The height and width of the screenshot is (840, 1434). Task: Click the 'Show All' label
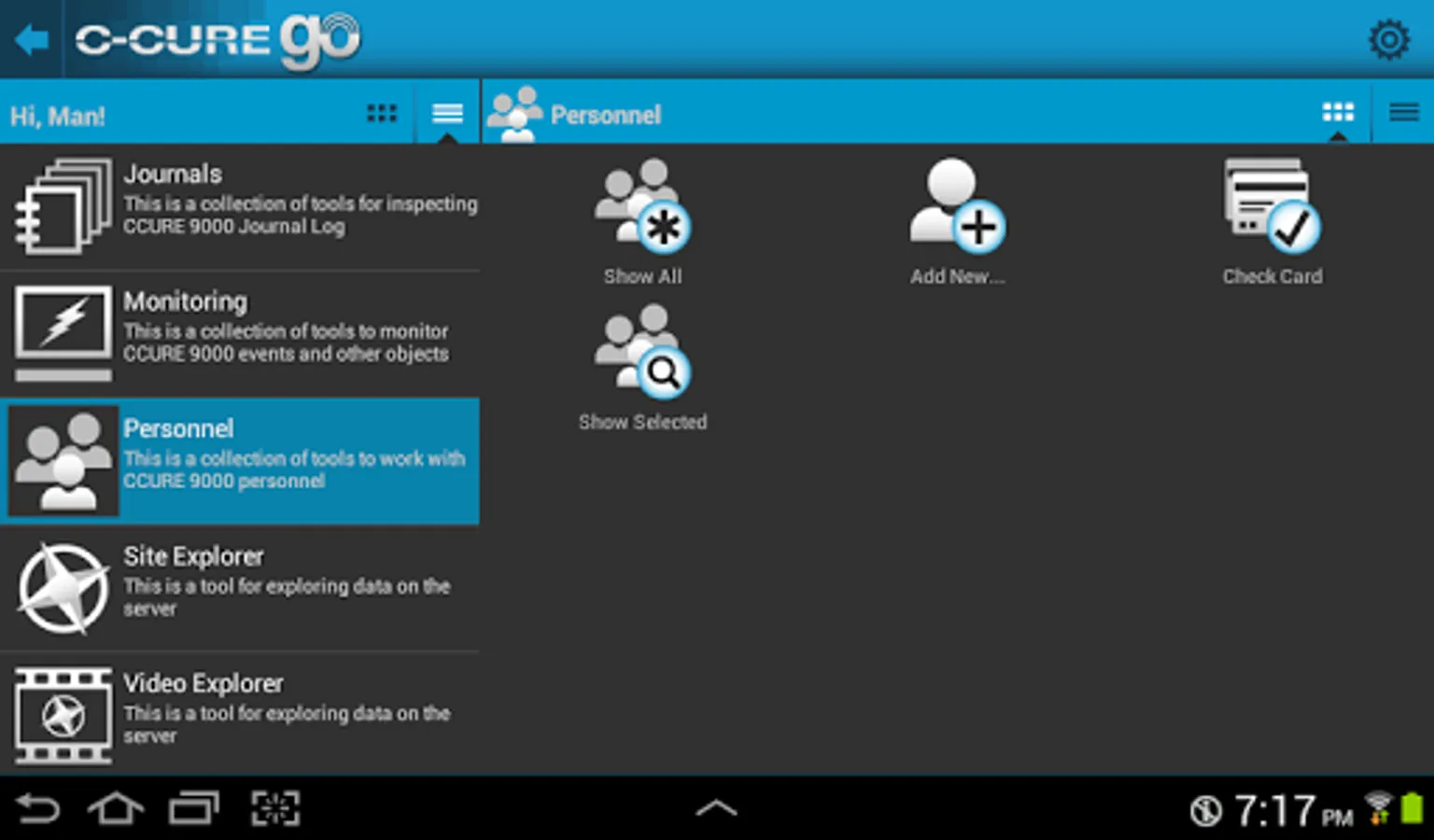(642, 276)
